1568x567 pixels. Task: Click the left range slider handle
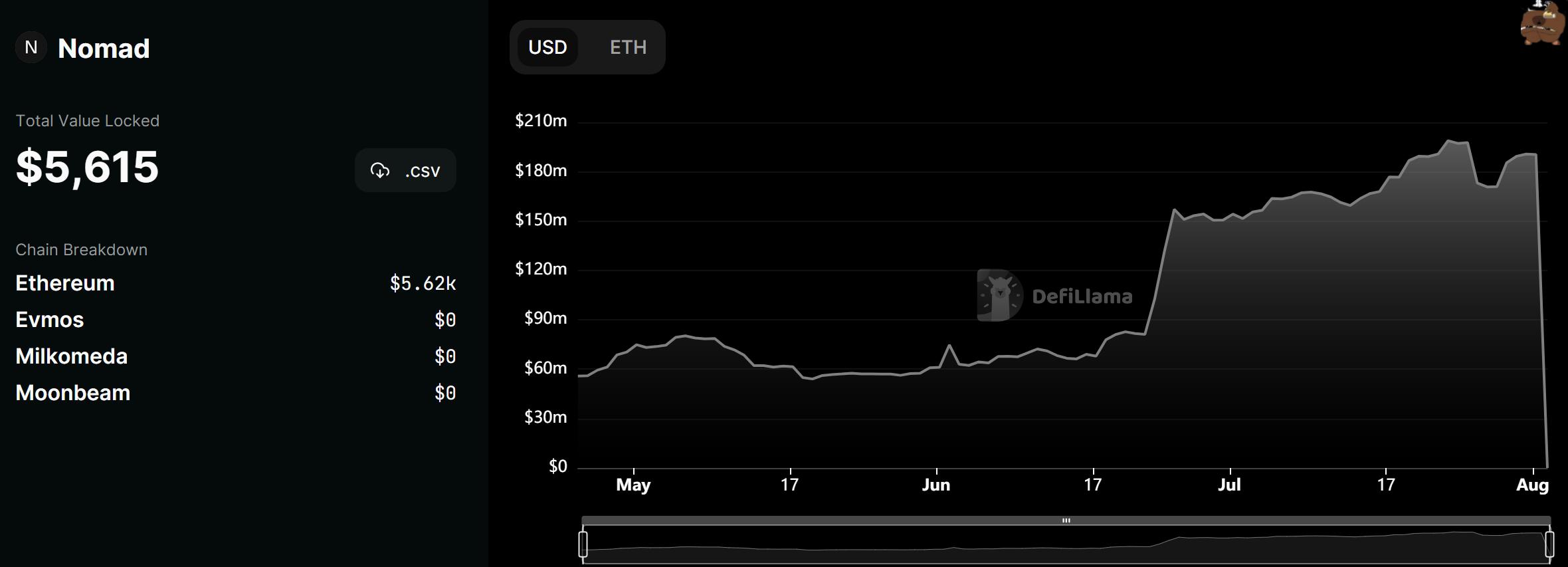(583, 544)
